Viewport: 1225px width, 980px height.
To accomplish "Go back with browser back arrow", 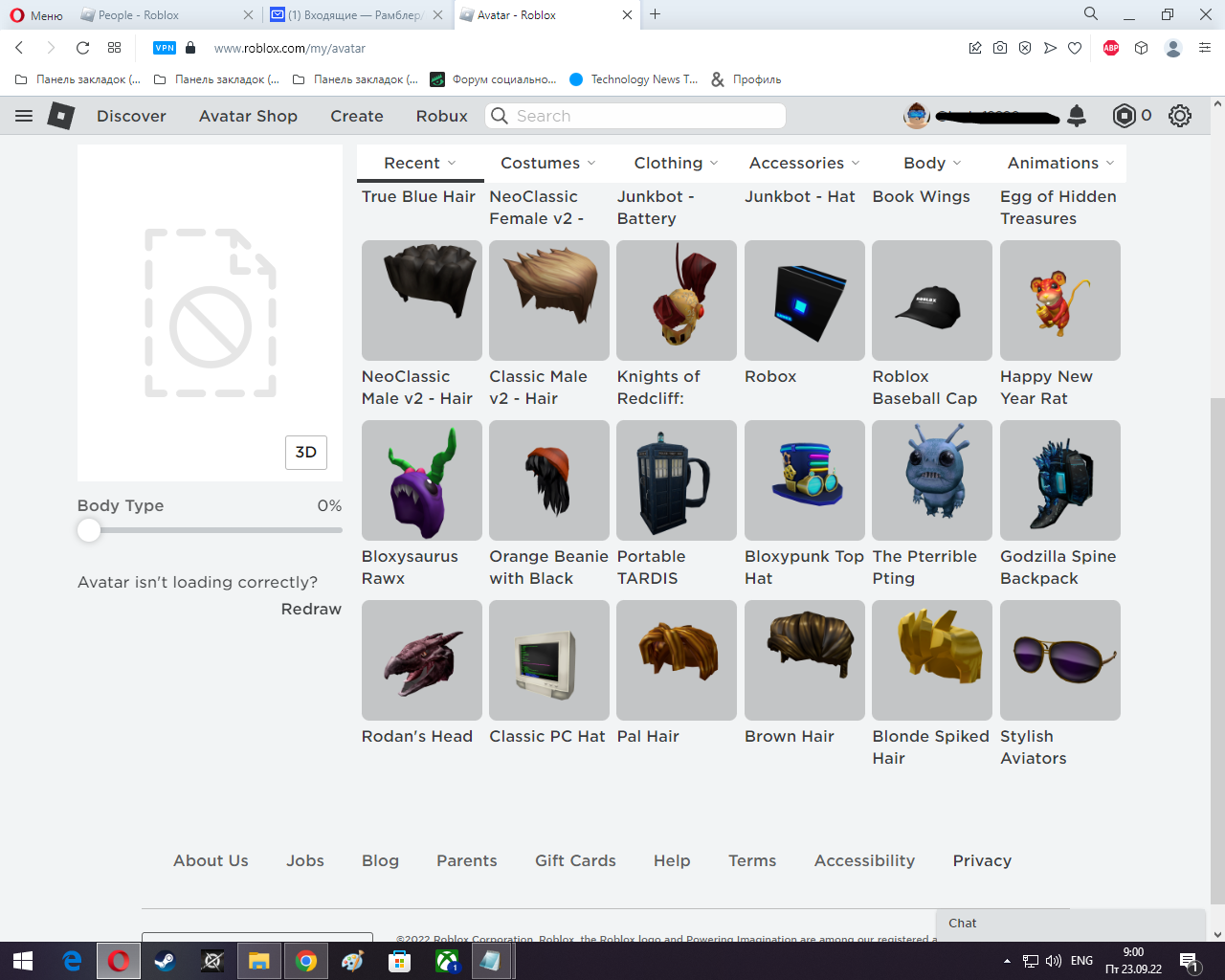I will pyautogui.click(x=19, y=48).
